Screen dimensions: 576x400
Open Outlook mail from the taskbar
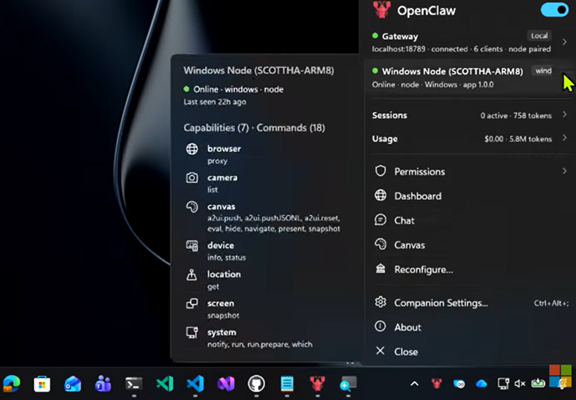[72, 384]
